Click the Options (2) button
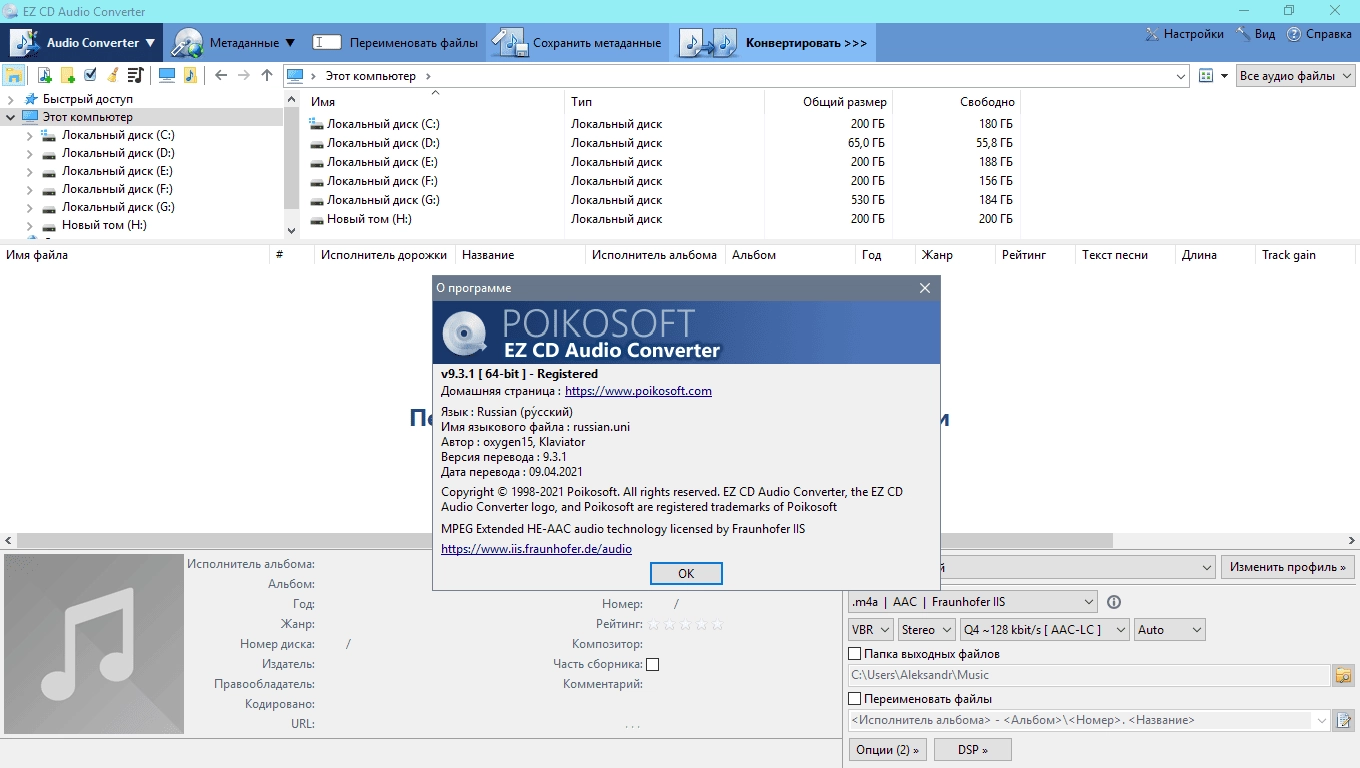The width and height of the screenshot is (1360, 768). (x=887, y=749)
